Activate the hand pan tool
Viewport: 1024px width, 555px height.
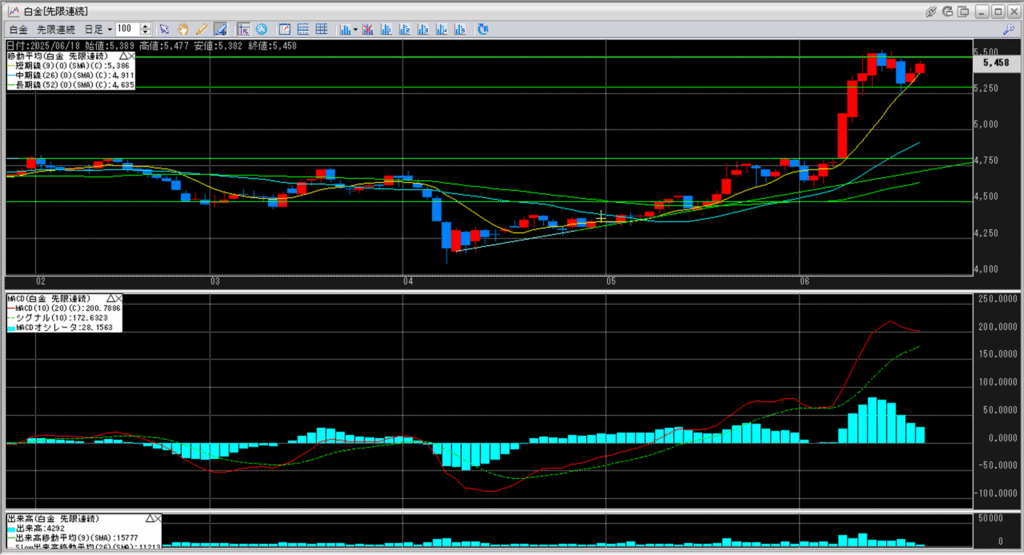point(183,29)
